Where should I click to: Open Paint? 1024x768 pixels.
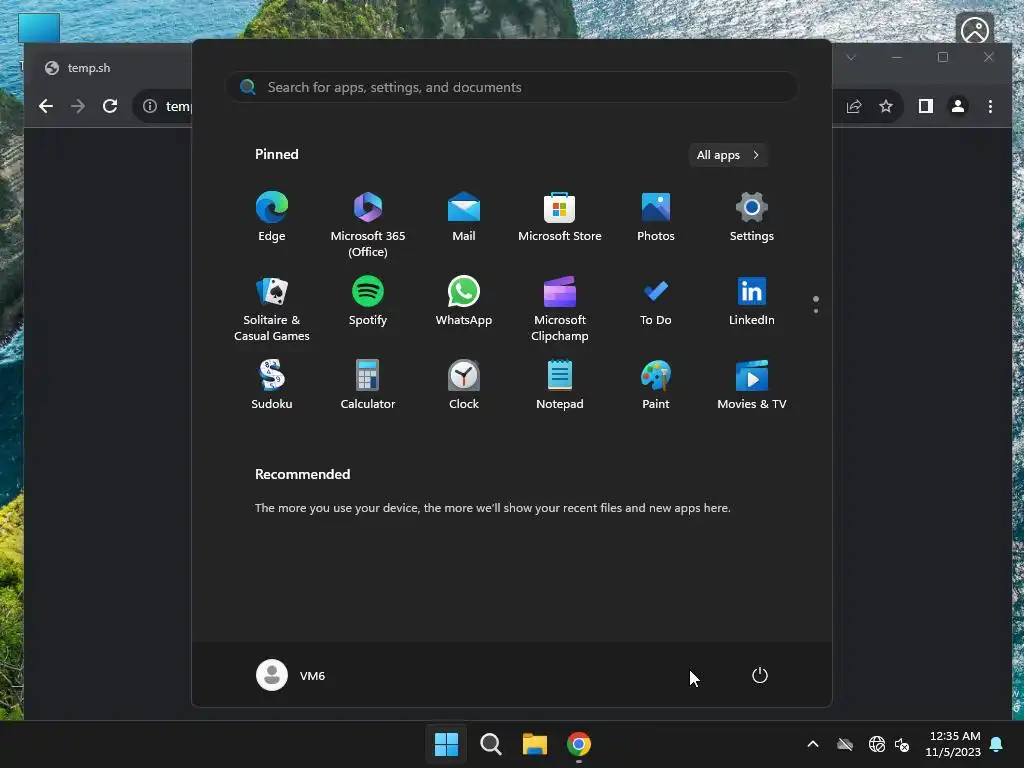click(656, 385)
